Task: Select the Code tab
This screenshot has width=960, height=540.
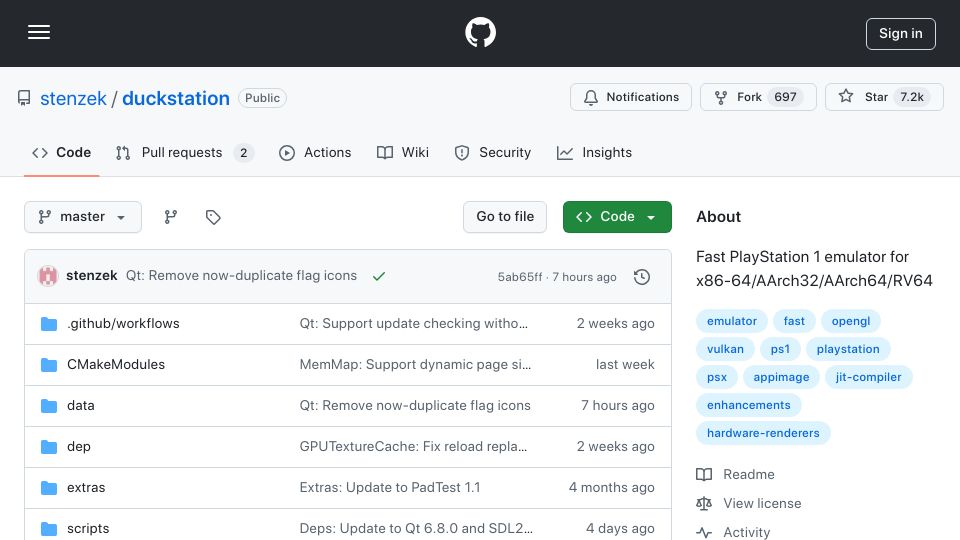Action: point(61,152)
